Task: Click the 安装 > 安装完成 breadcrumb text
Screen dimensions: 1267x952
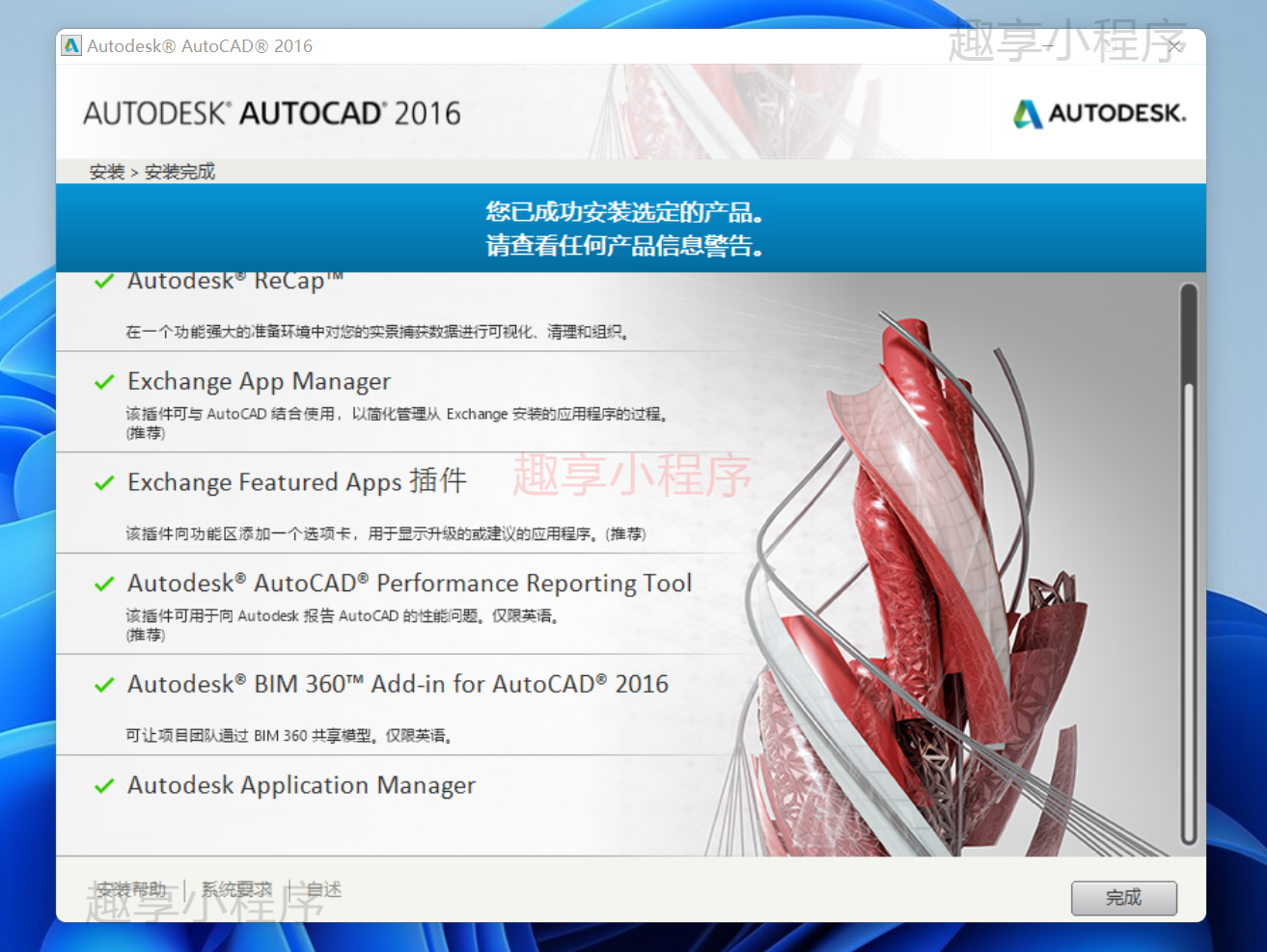Action: [152, 172]
